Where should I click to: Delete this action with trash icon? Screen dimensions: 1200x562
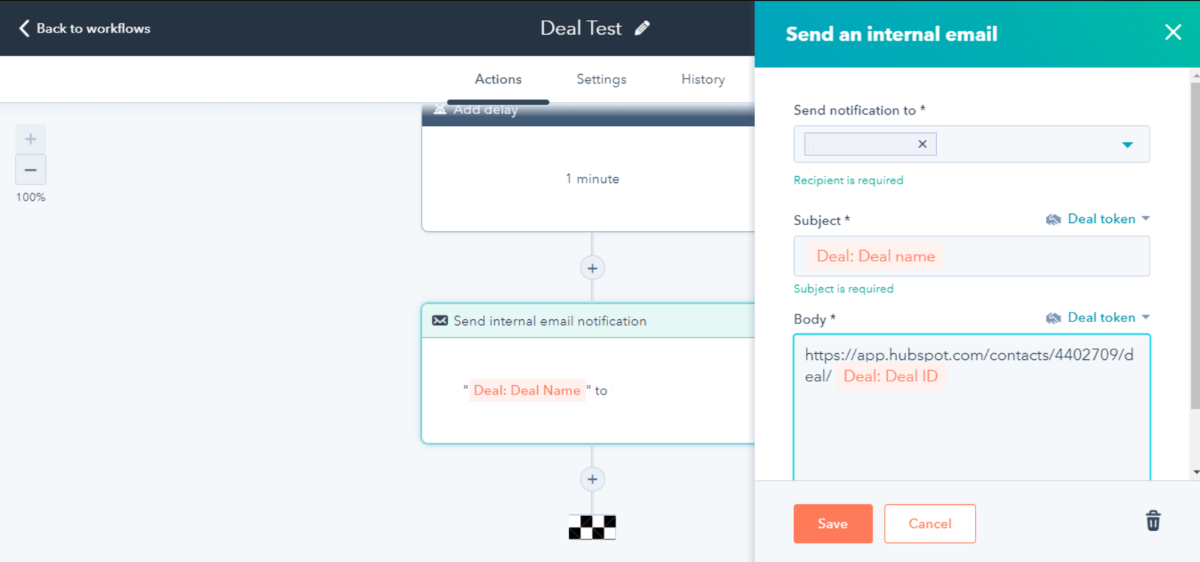point(1153,521)
